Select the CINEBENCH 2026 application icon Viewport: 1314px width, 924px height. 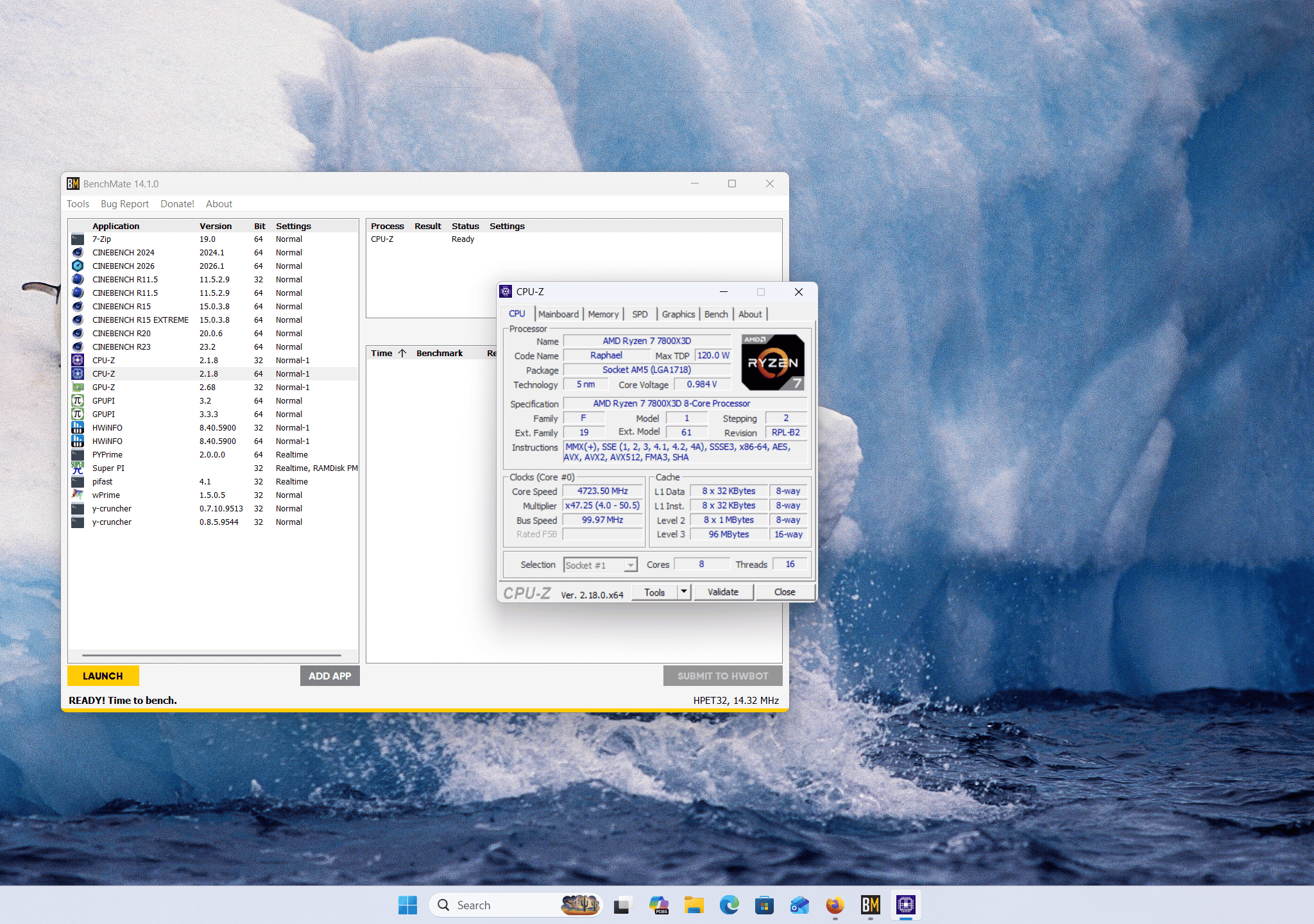(x=78, y=266)
